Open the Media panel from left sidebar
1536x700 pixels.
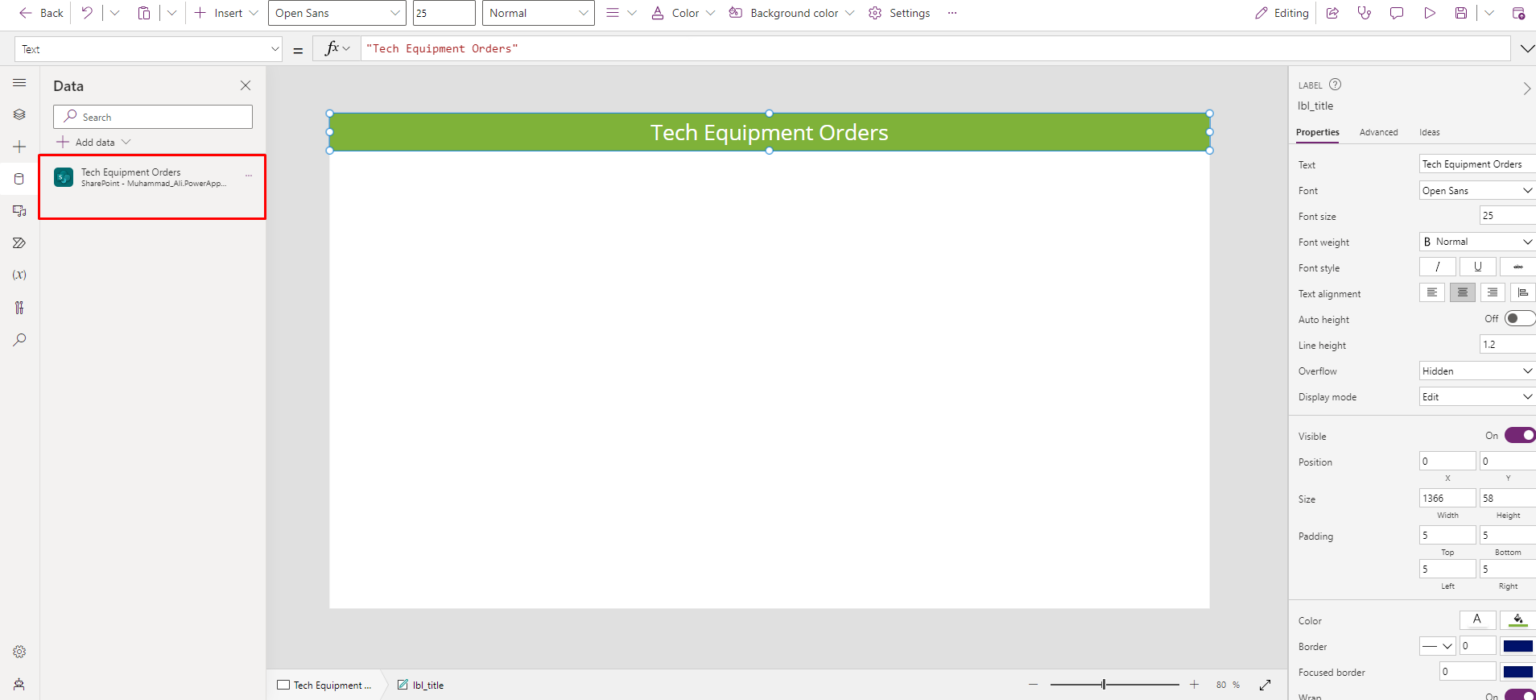point(18,210)
